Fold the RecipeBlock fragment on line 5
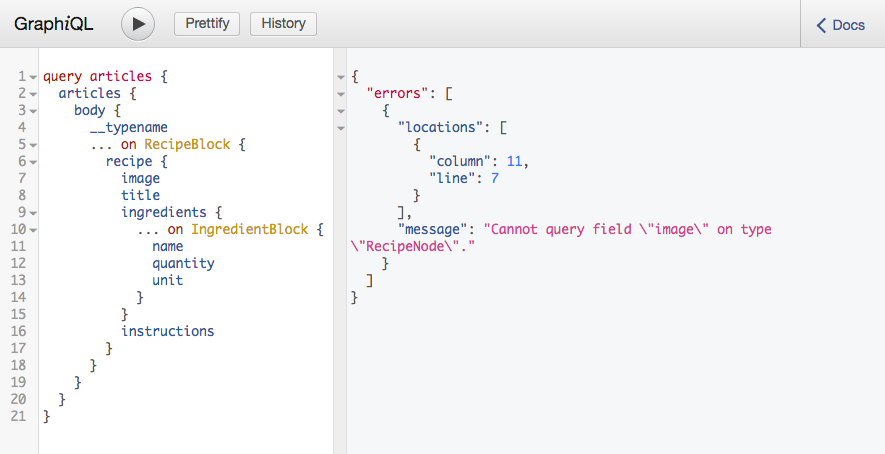This screenshot has height=454, width=885. coord(33,145)
